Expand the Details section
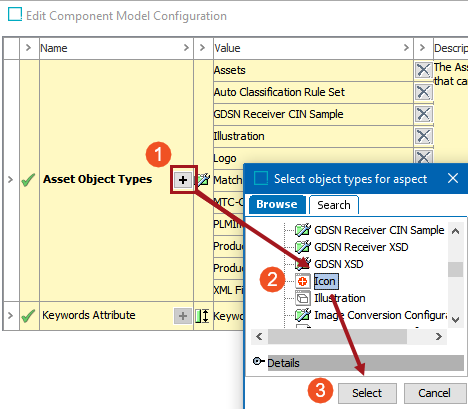This screenshot has width=468, height=409. pyautogui.click(x=258, y=361)
